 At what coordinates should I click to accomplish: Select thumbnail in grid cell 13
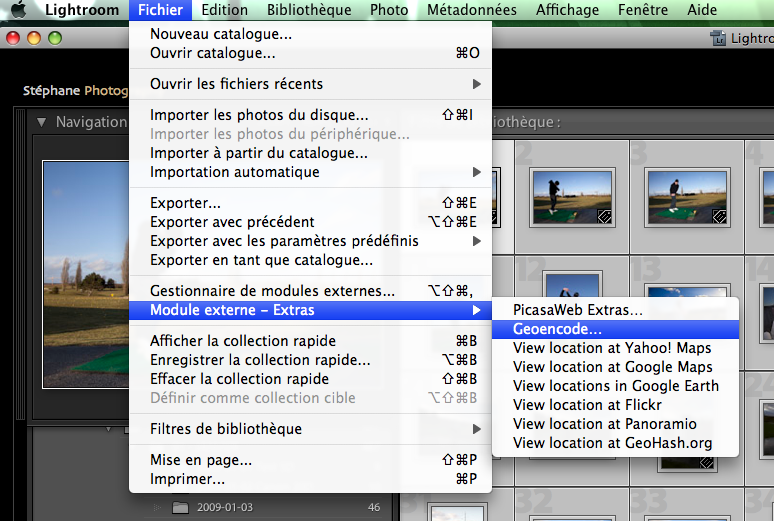[x=687, y=291]
